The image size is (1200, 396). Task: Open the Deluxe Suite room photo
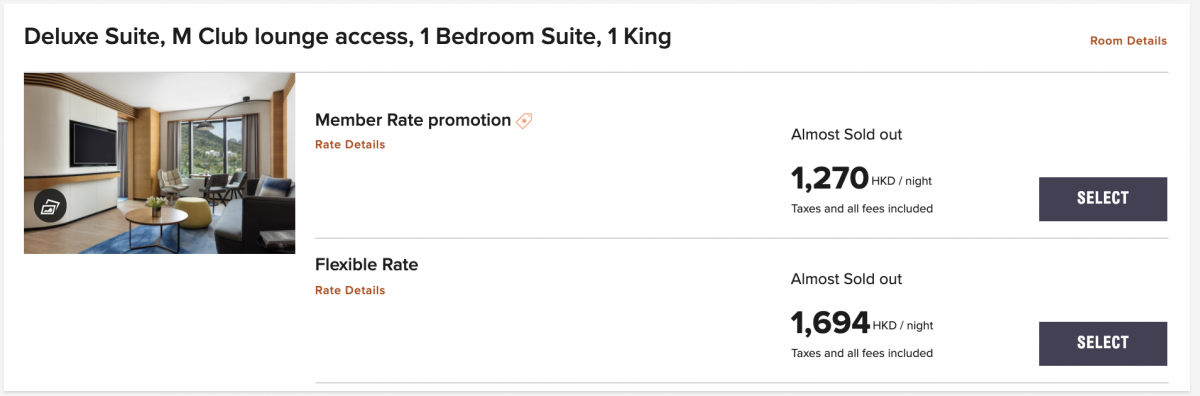(159, 163)
